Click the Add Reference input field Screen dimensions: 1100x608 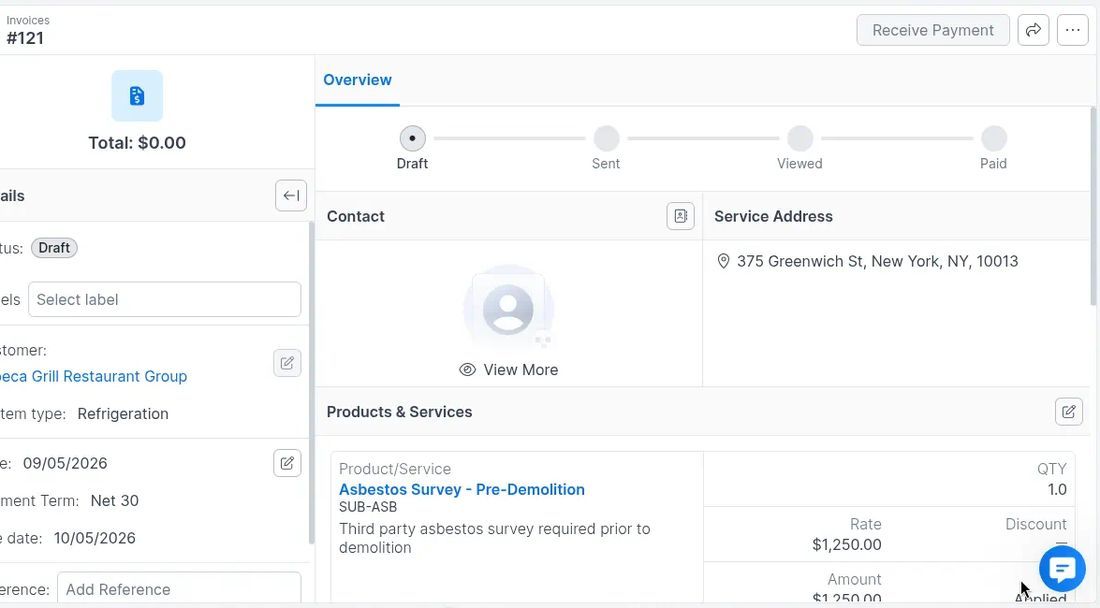[x=179, y=589]
